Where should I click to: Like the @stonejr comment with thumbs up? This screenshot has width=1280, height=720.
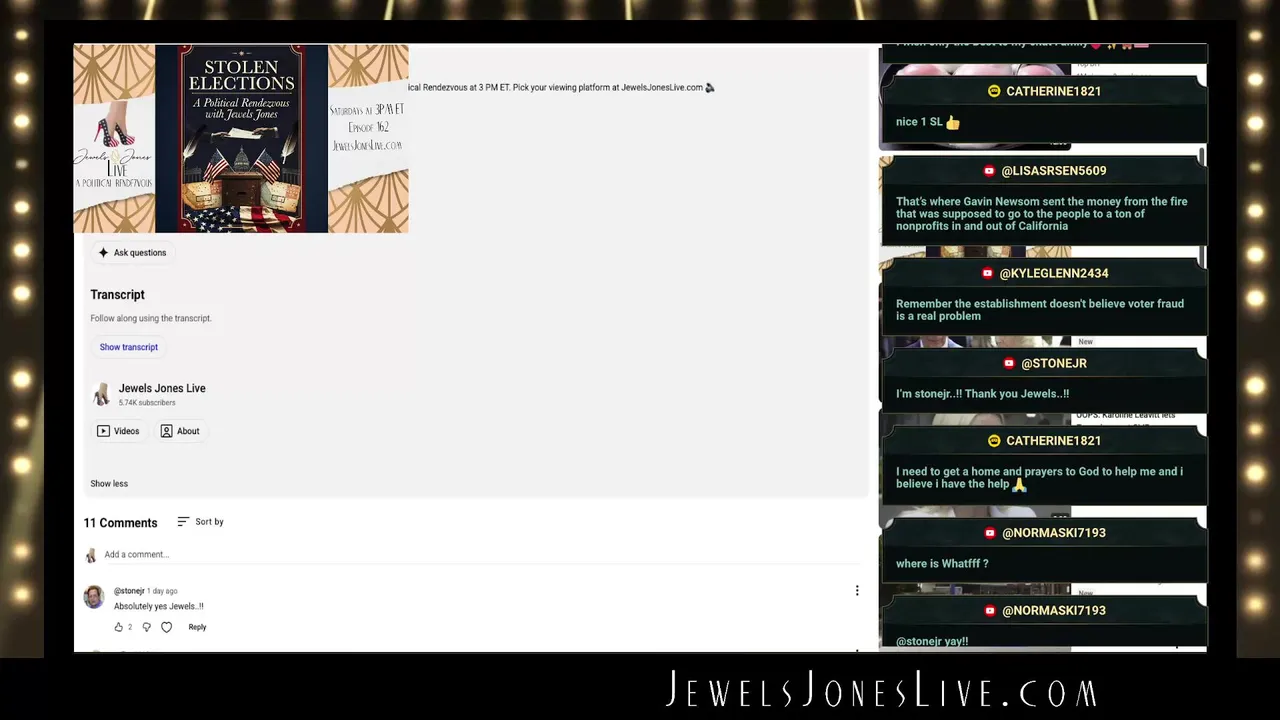pos(118,627)
